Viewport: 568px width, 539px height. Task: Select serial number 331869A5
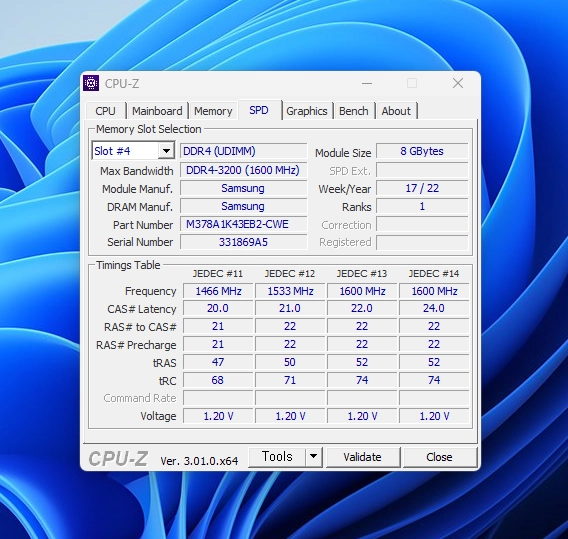coord(243,242)
